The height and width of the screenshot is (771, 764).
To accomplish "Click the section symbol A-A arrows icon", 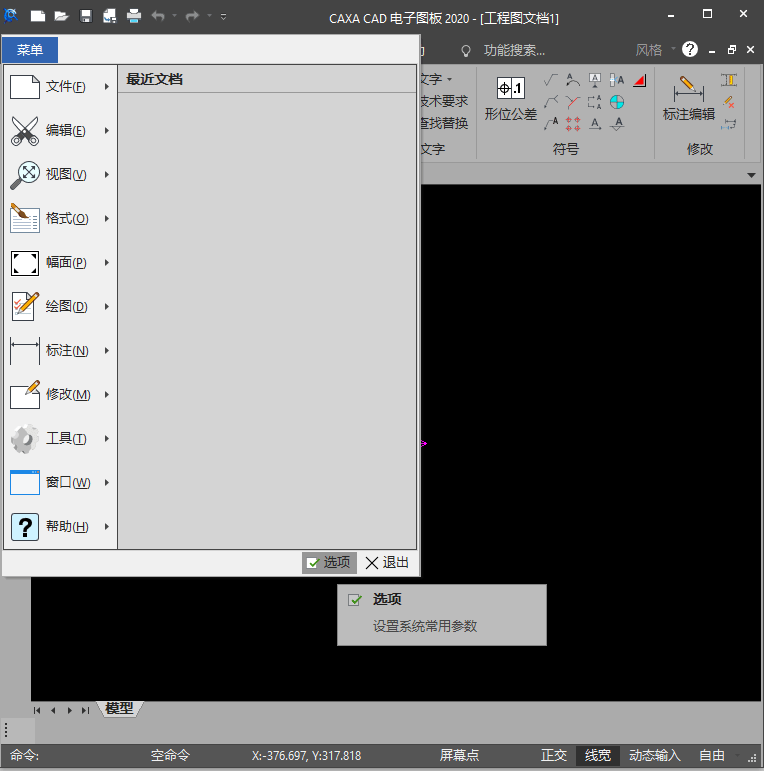I will point(595,102).
